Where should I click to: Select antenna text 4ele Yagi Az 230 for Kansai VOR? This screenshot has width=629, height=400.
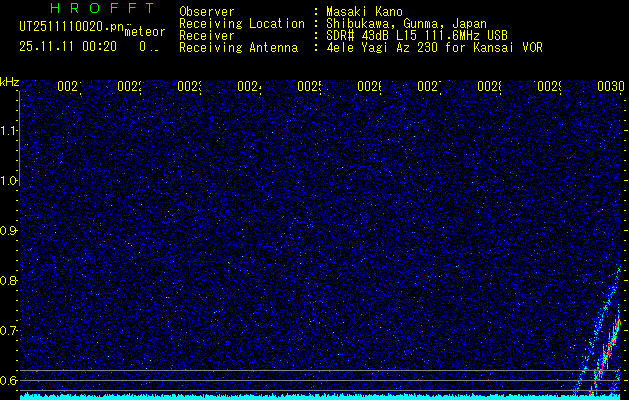point(434,48)
